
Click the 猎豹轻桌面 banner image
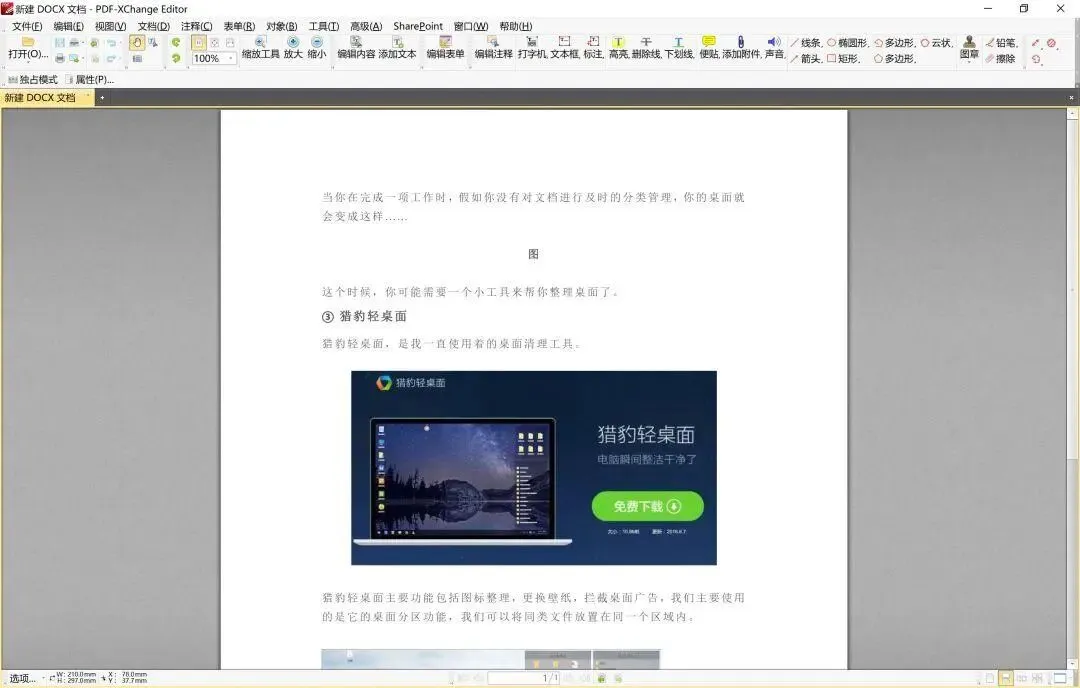pos(534,468)
